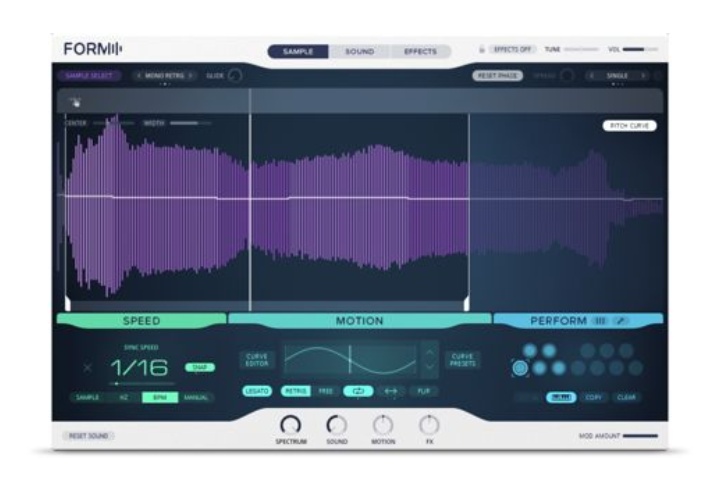The image size is (719, 500).
Task: Click the RESET SOUND button
Action: 88,436
